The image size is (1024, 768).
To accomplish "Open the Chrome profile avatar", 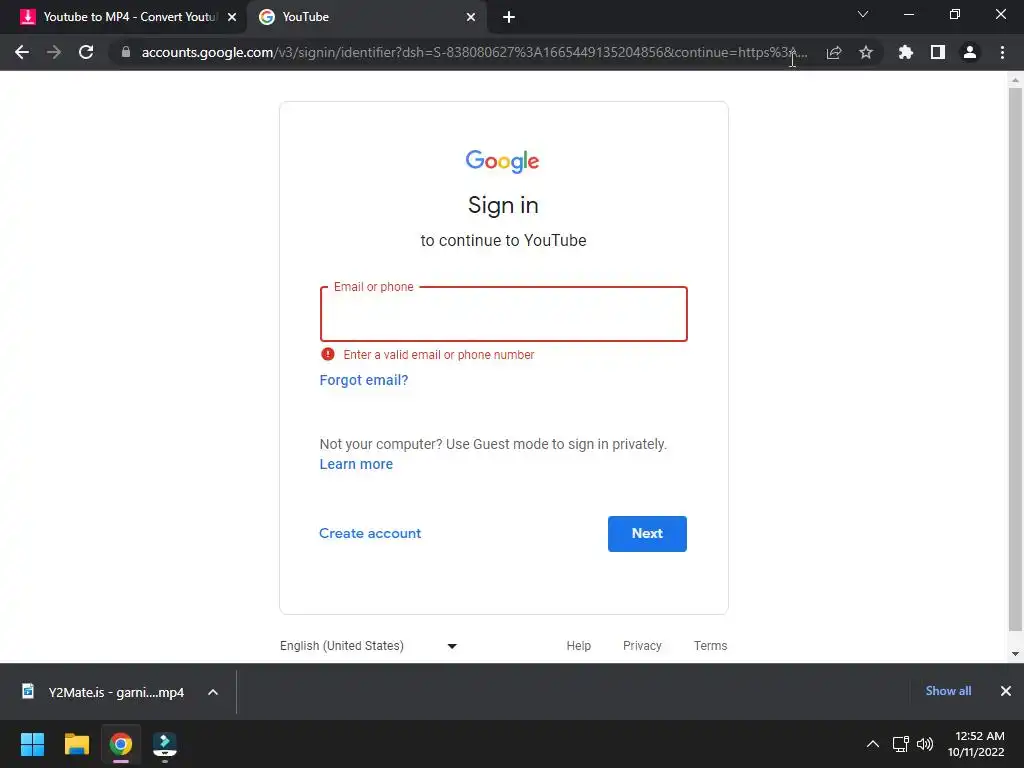I will pos(970,52).
